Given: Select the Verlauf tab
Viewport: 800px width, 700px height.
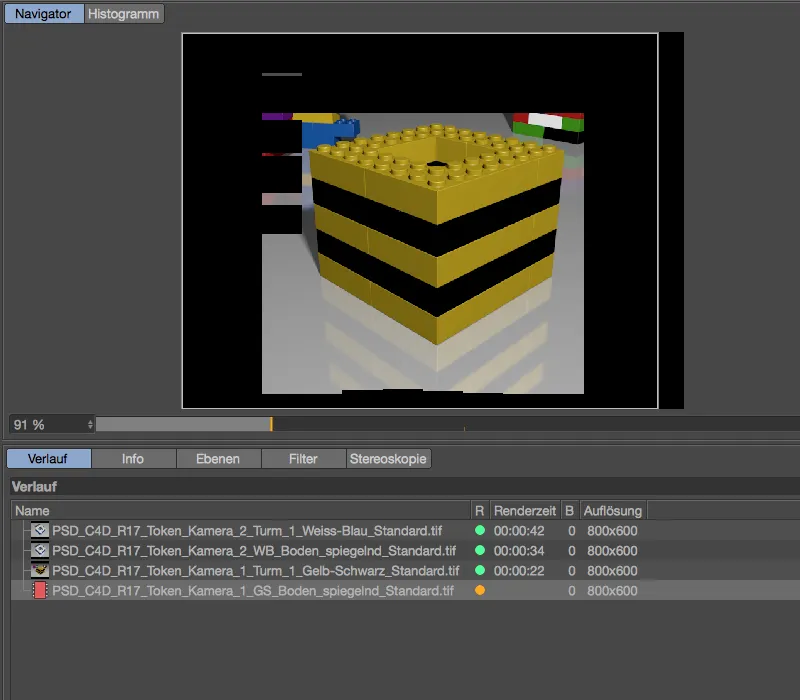Looking at the screenshot, I should [48, 459].
